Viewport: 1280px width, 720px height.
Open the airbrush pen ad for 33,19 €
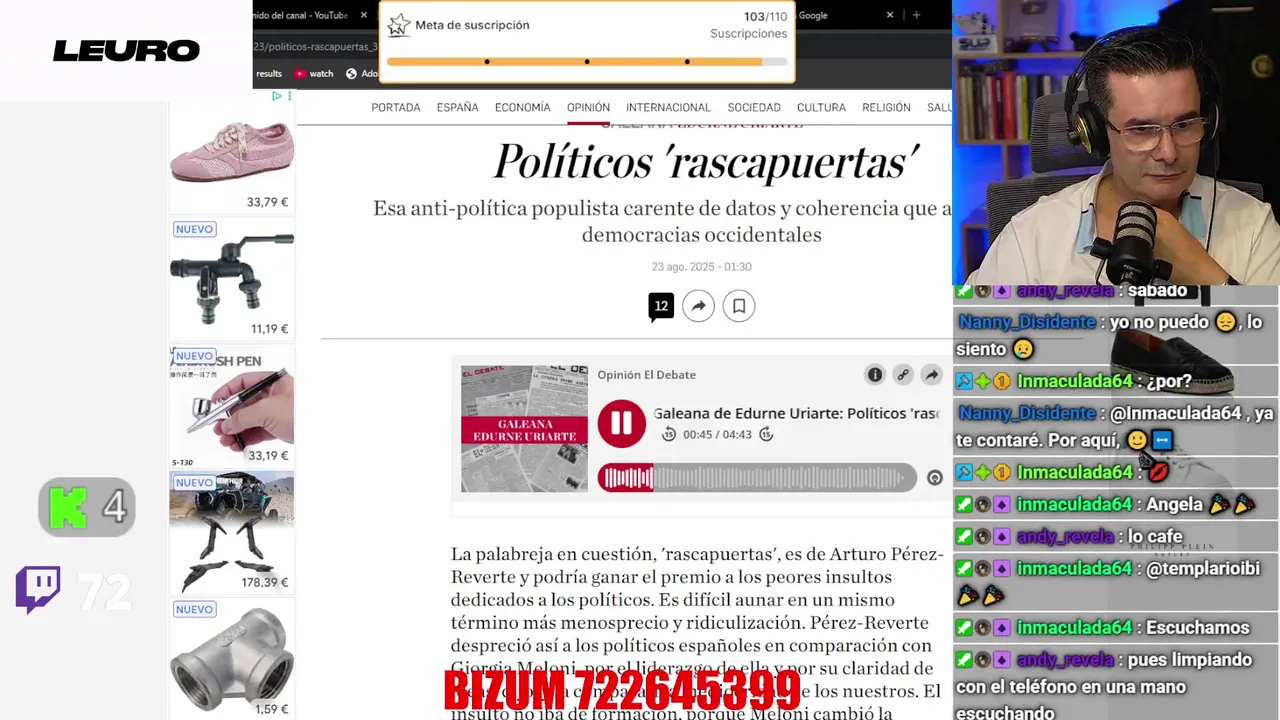(231, 406)
